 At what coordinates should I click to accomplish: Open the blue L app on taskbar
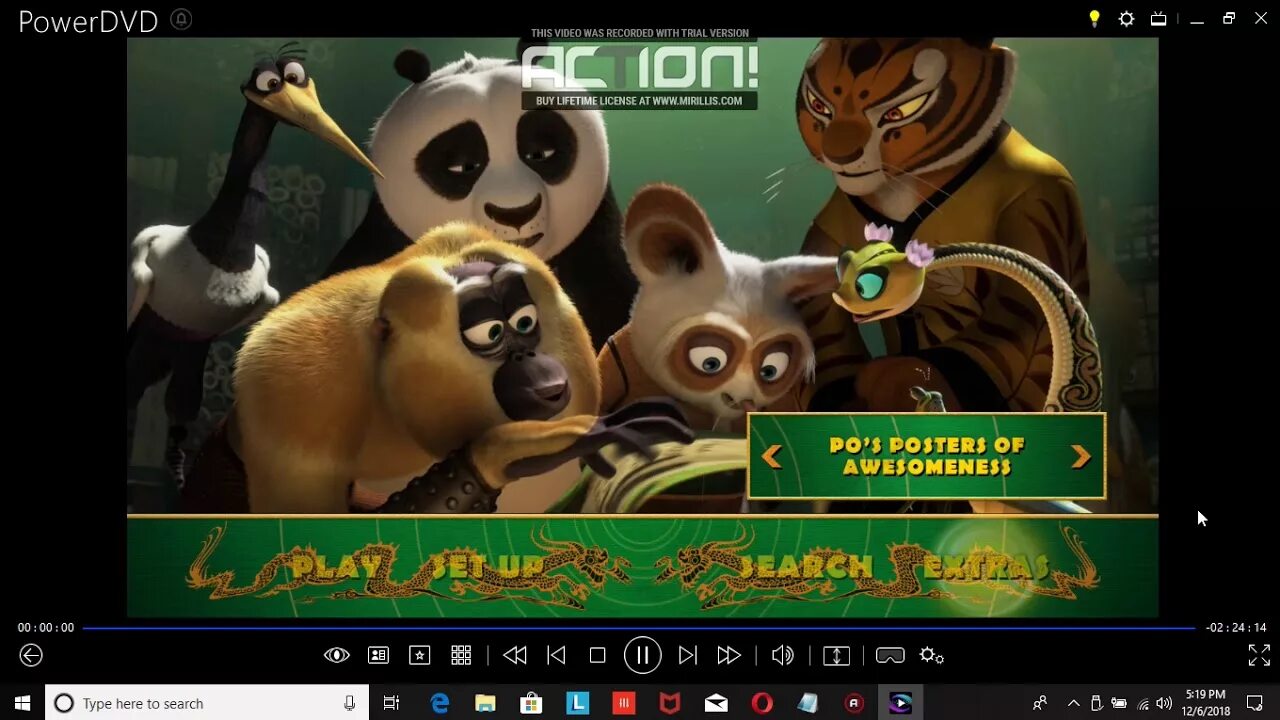(x=578, y=703)
